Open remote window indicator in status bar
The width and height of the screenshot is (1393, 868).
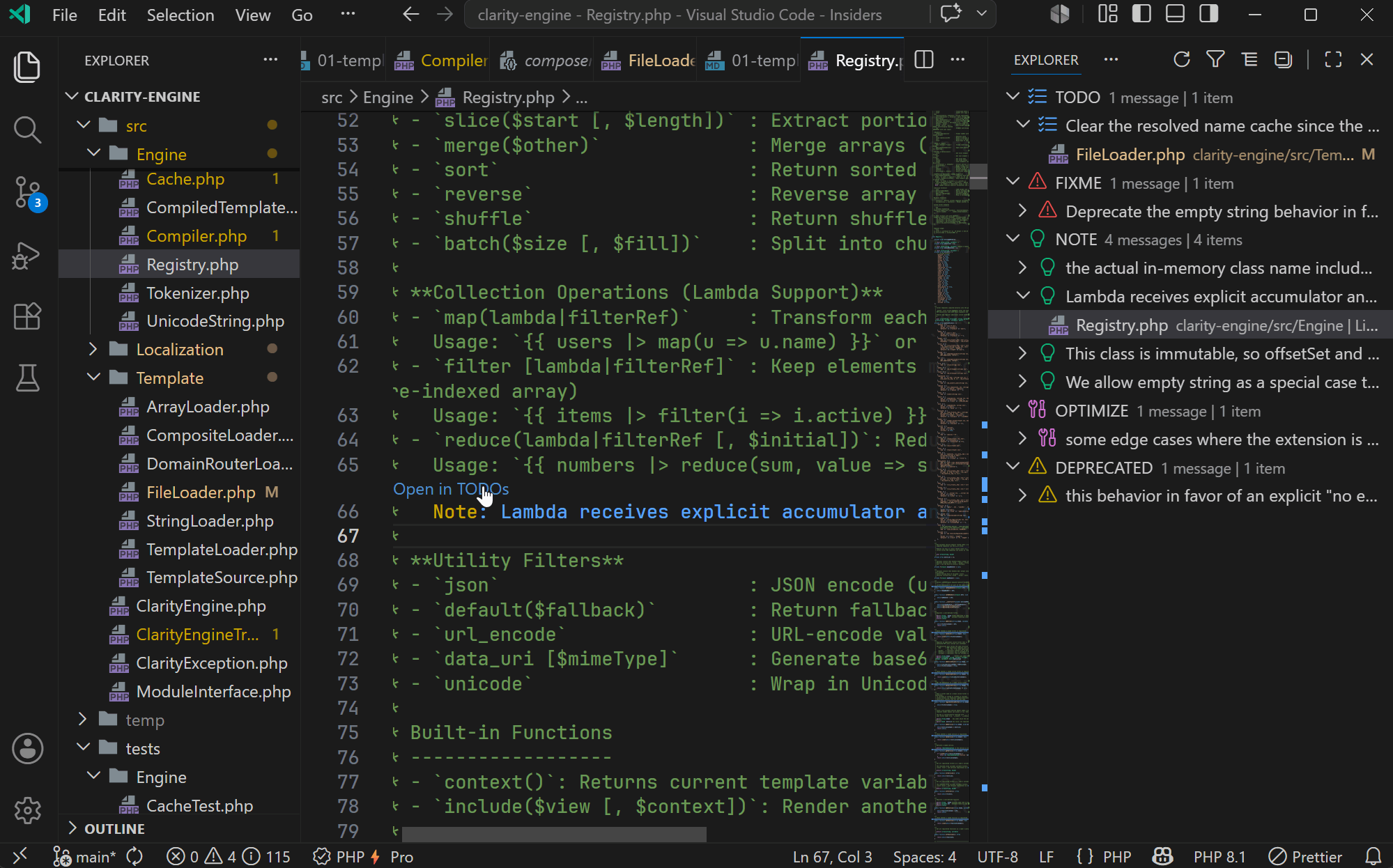point(20,856)
